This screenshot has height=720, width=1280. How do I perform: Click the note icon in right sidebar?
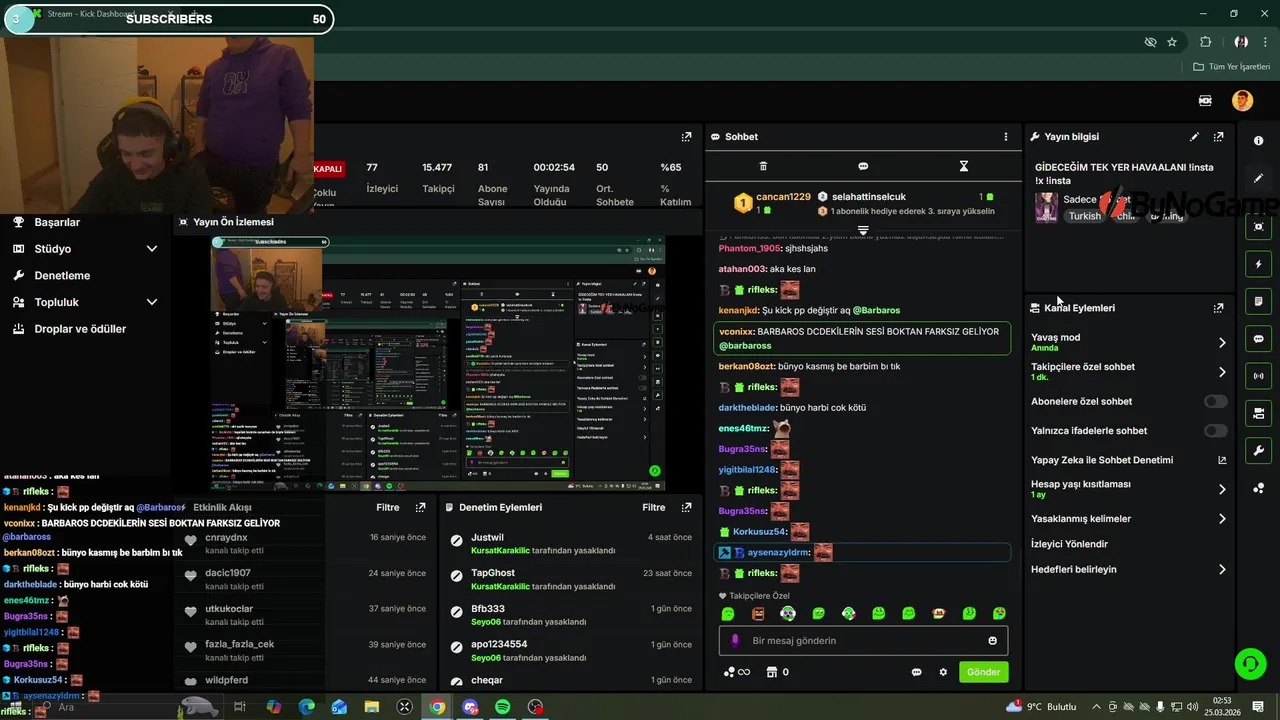point(1258,302)
